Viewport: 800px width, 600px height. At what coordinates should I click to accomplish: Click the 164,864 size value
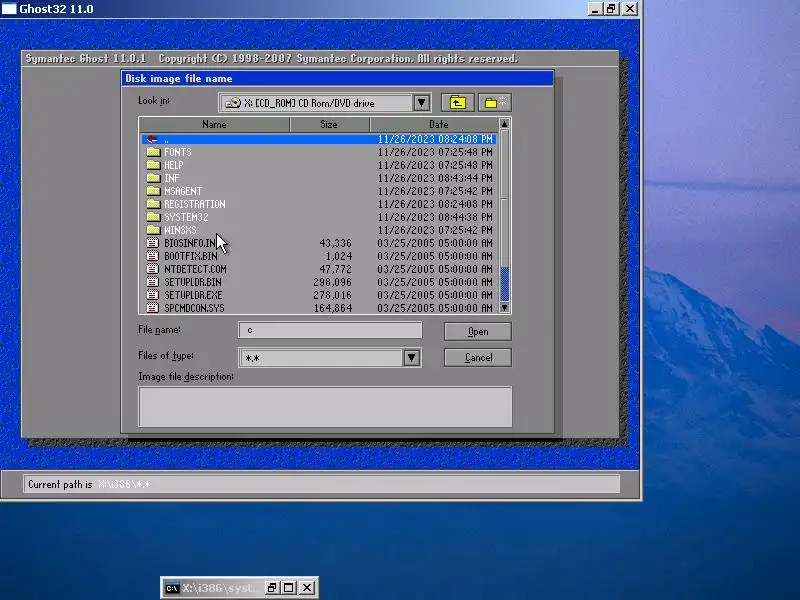333,308
